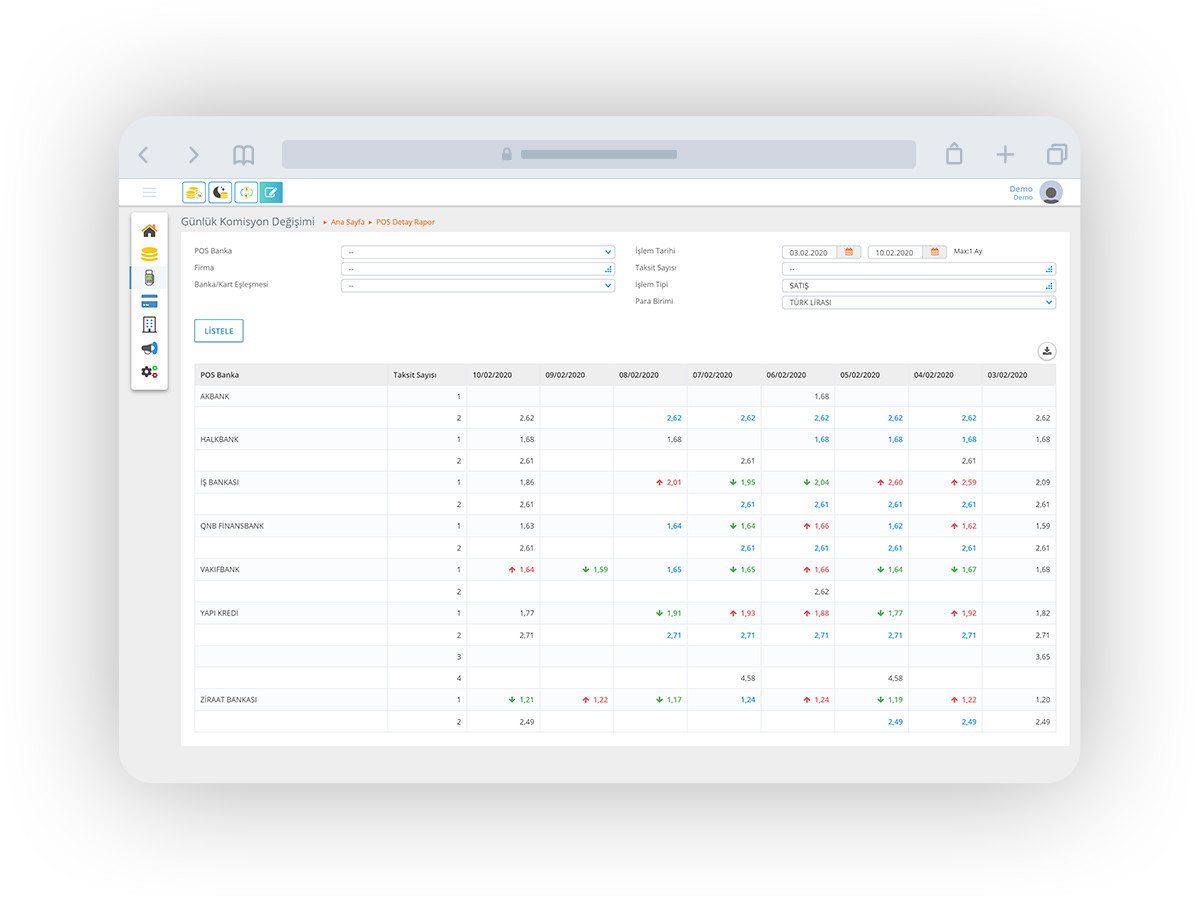Expand the POS Banka dropdown
Viewport: 1200px width, 903px height.
point(478,252)
